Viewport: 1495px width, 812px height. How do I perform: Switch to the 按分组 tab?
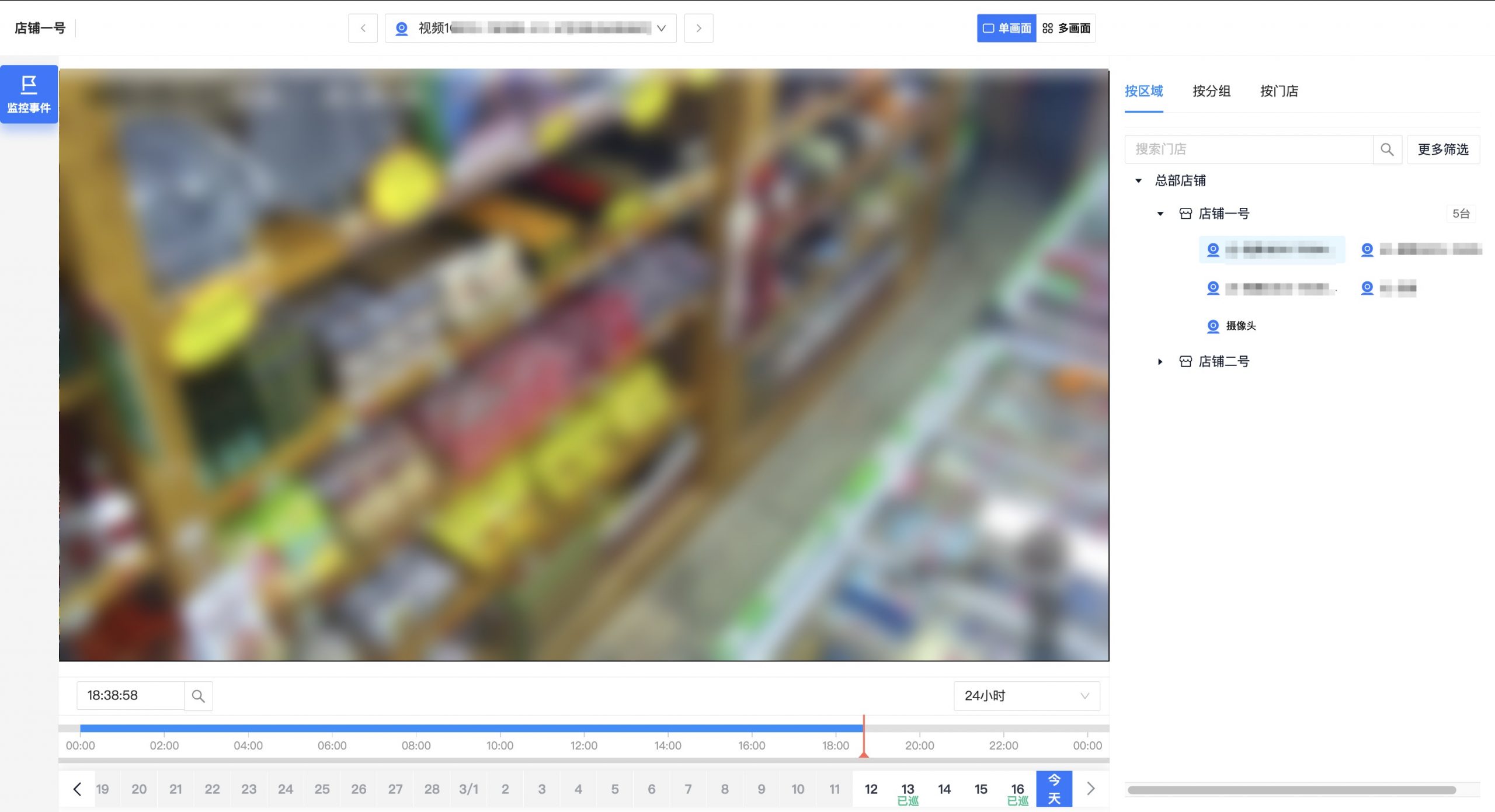[1211, 91]
